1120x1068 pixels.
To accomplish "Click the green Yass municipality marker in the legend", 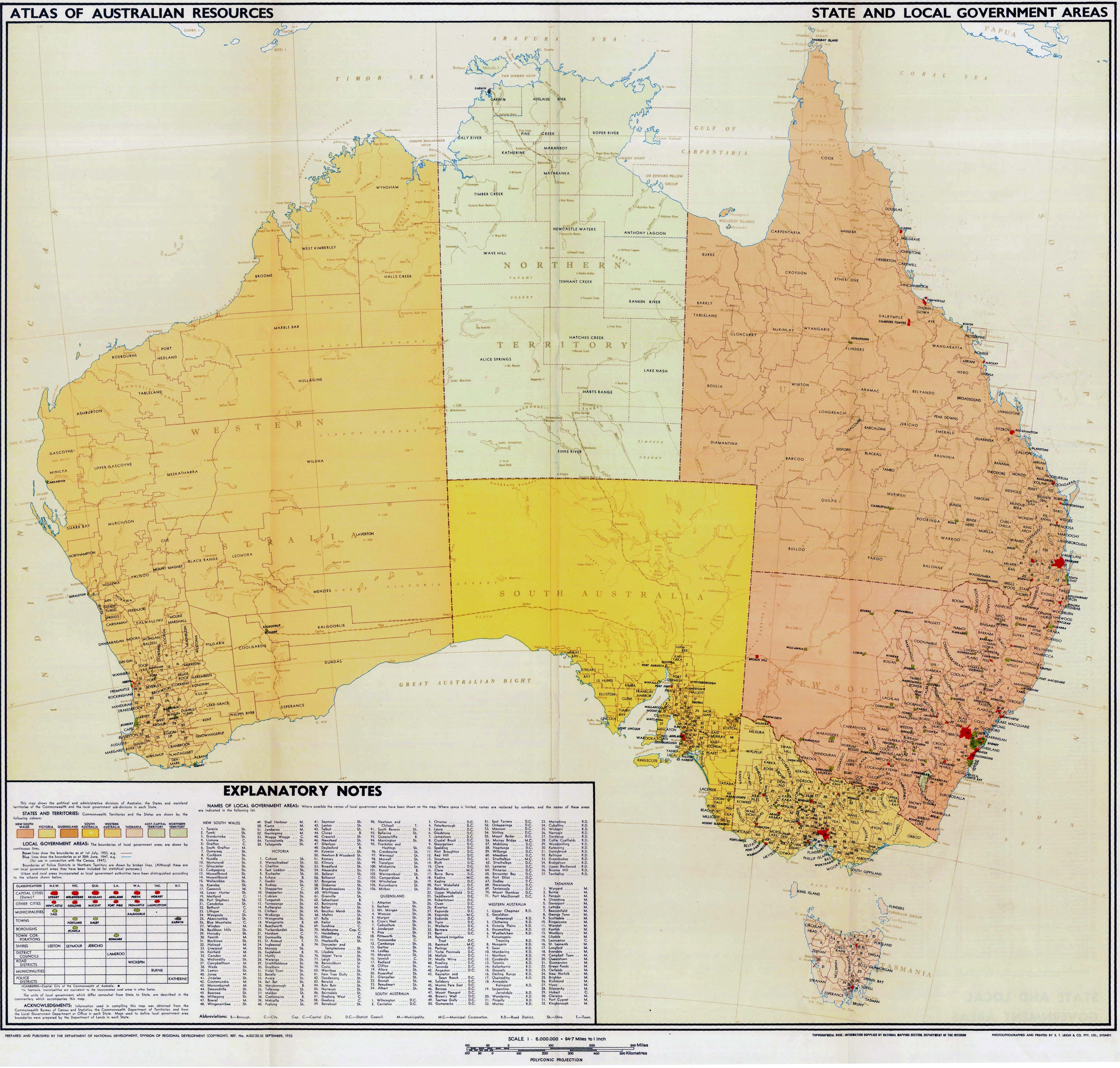I will pyautogui.click(x=55, y=911).
